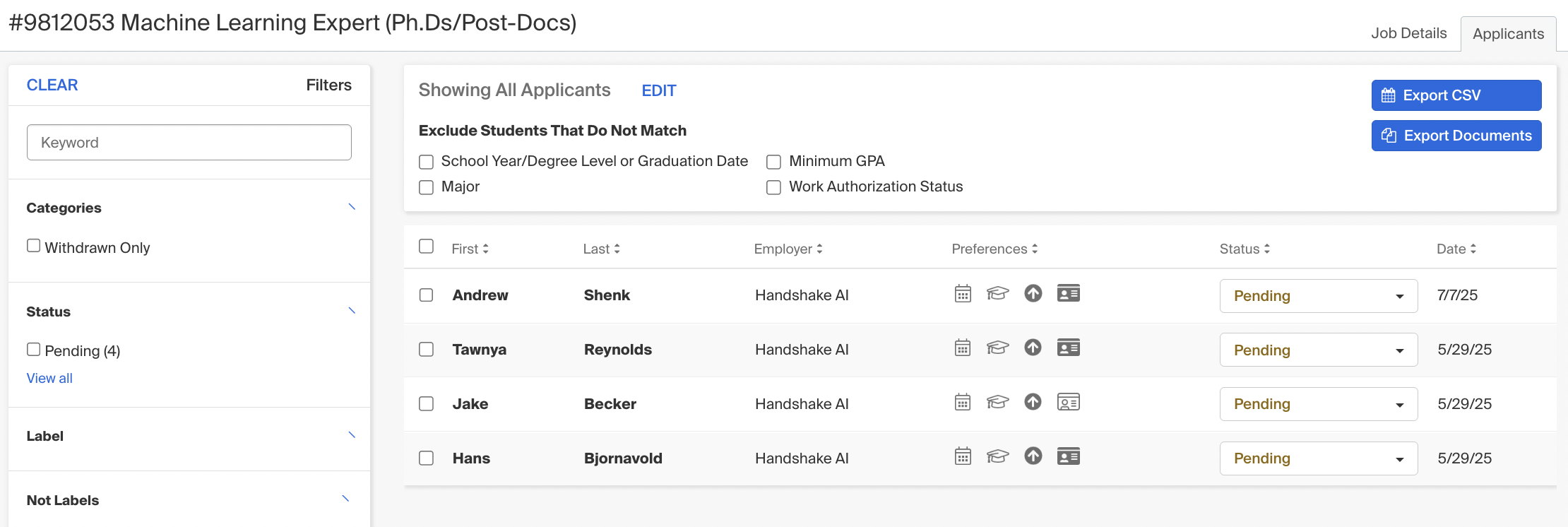Click the Export CSV button
The width and height of the screenshot is (1568, 527).
(x=1456, y=95)
